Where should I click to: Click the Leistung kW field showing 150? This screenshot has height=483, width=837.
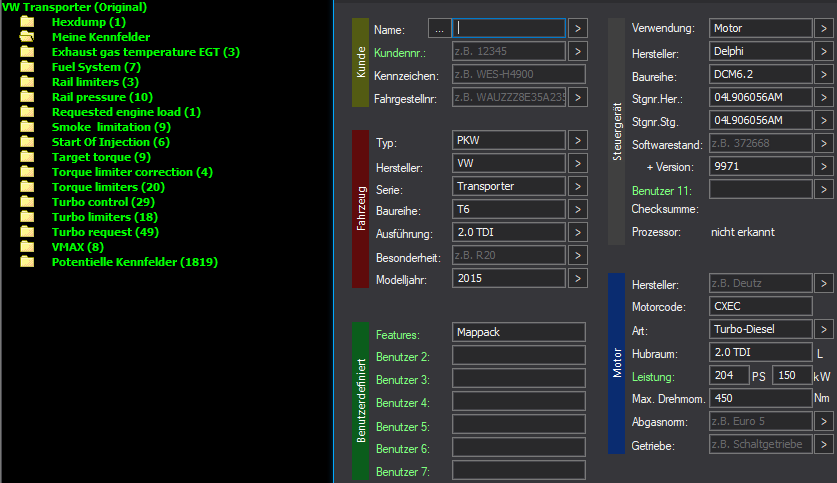[792, 375]
